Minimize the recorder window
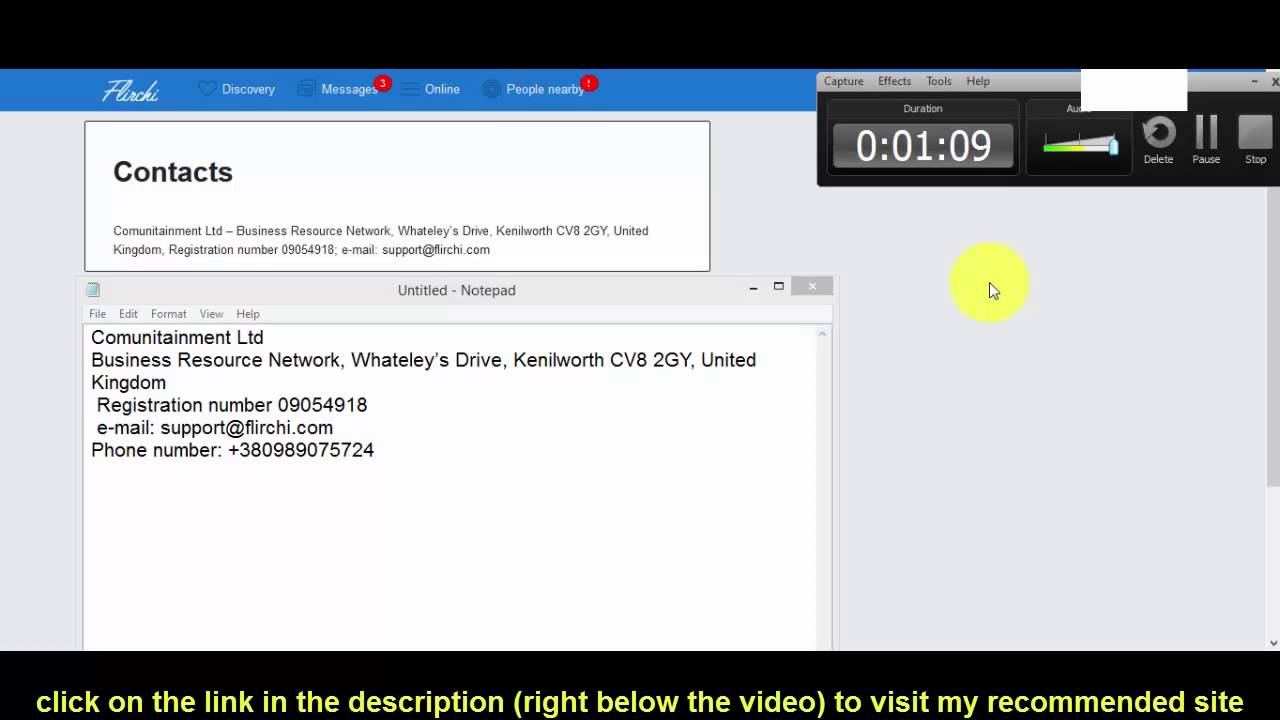 tap(1255, 81)
